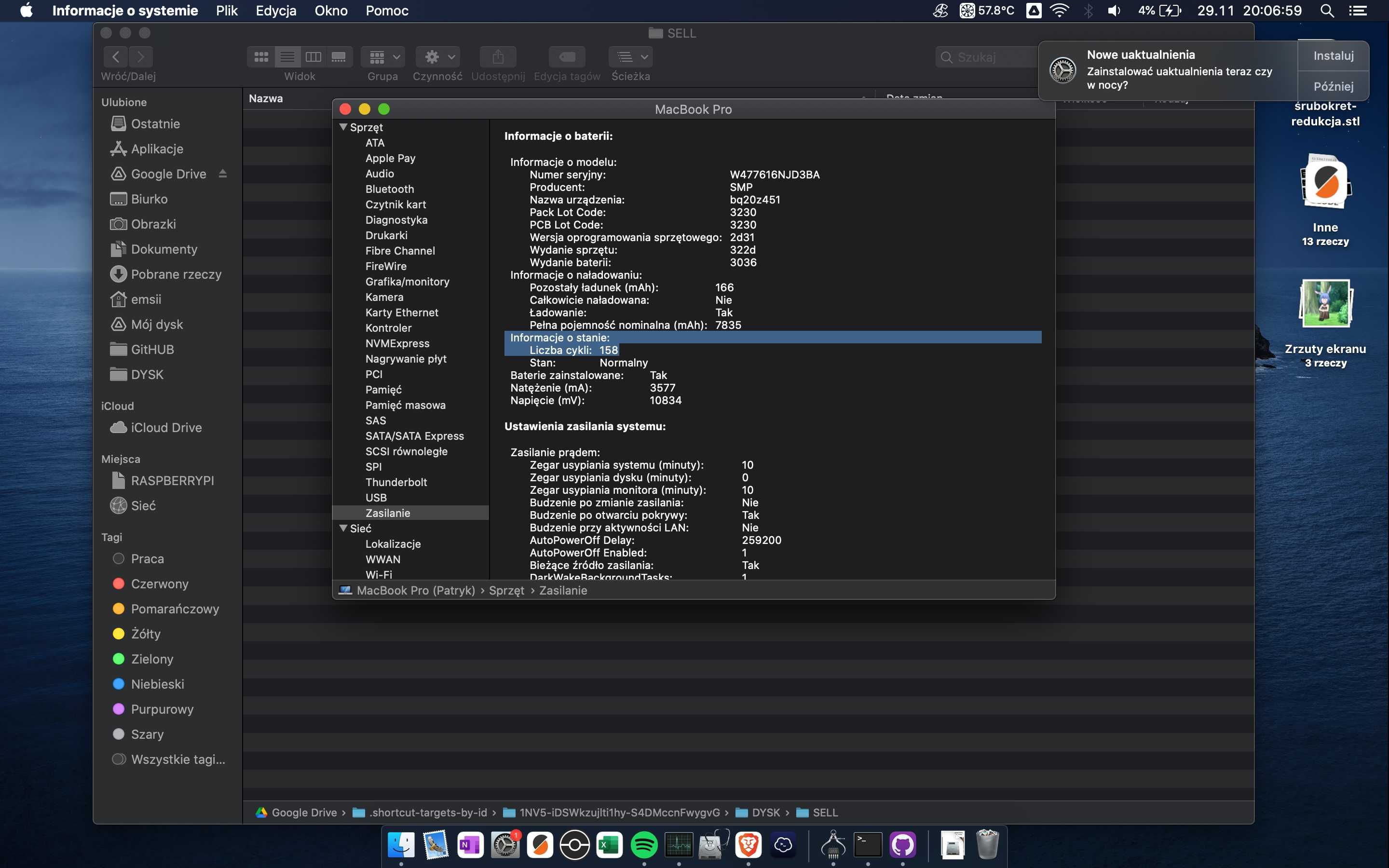Open Terminal from the Dock

(868, 844)
